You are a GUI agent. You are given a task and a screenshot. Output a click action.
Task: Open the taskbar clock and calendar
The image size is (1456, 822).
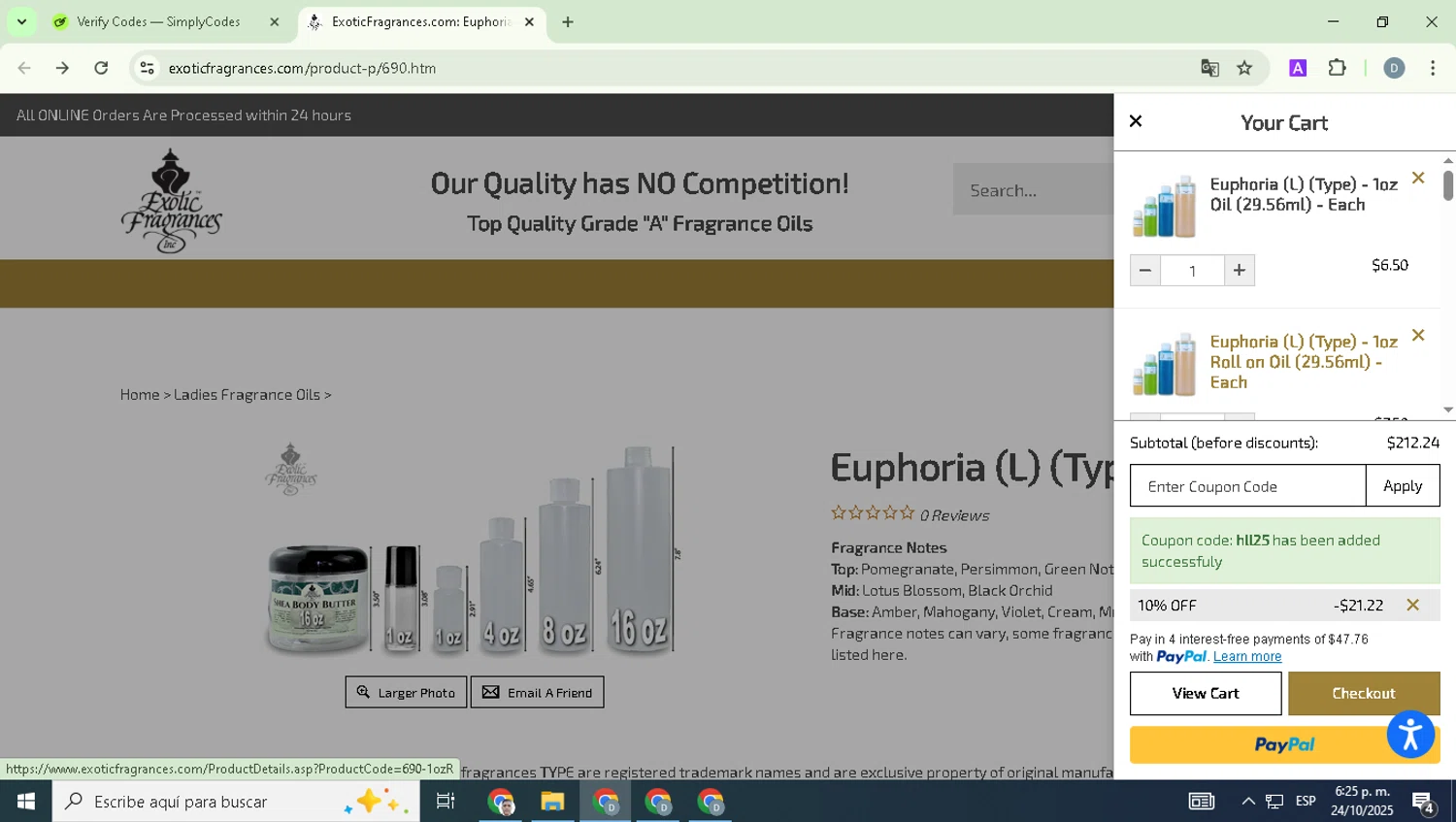pos(1362,802)
